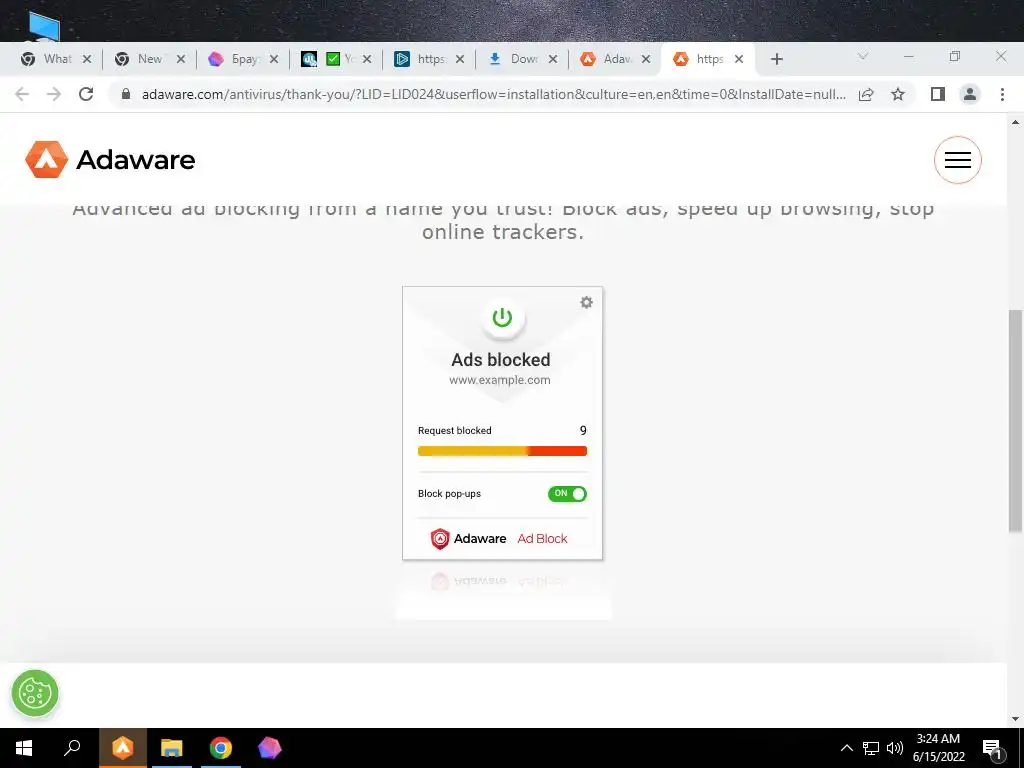The image size is (1024, 768).
Task: Open Adaware app from taskbar
Action: coord(123,748)
